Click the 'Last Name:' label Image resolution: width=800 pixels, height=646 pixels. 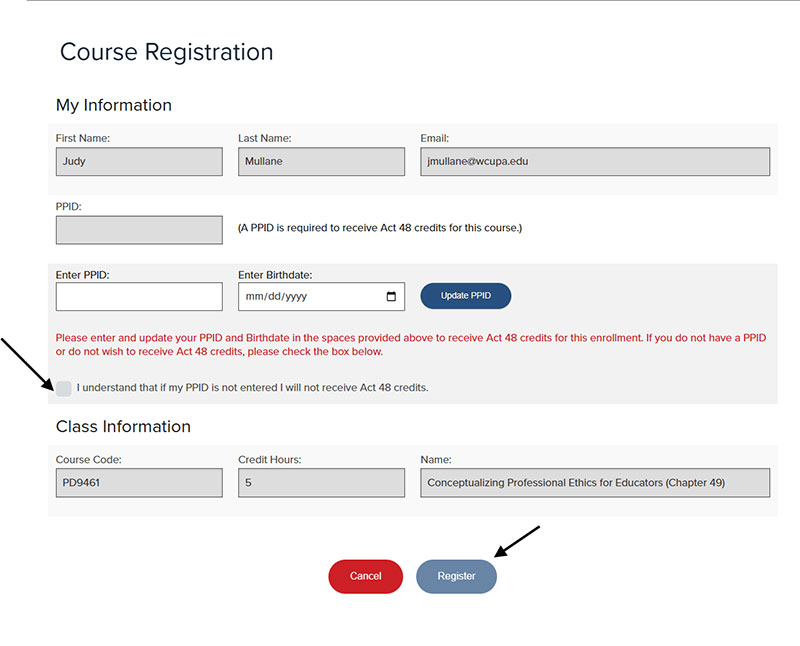tap(265, 138)
